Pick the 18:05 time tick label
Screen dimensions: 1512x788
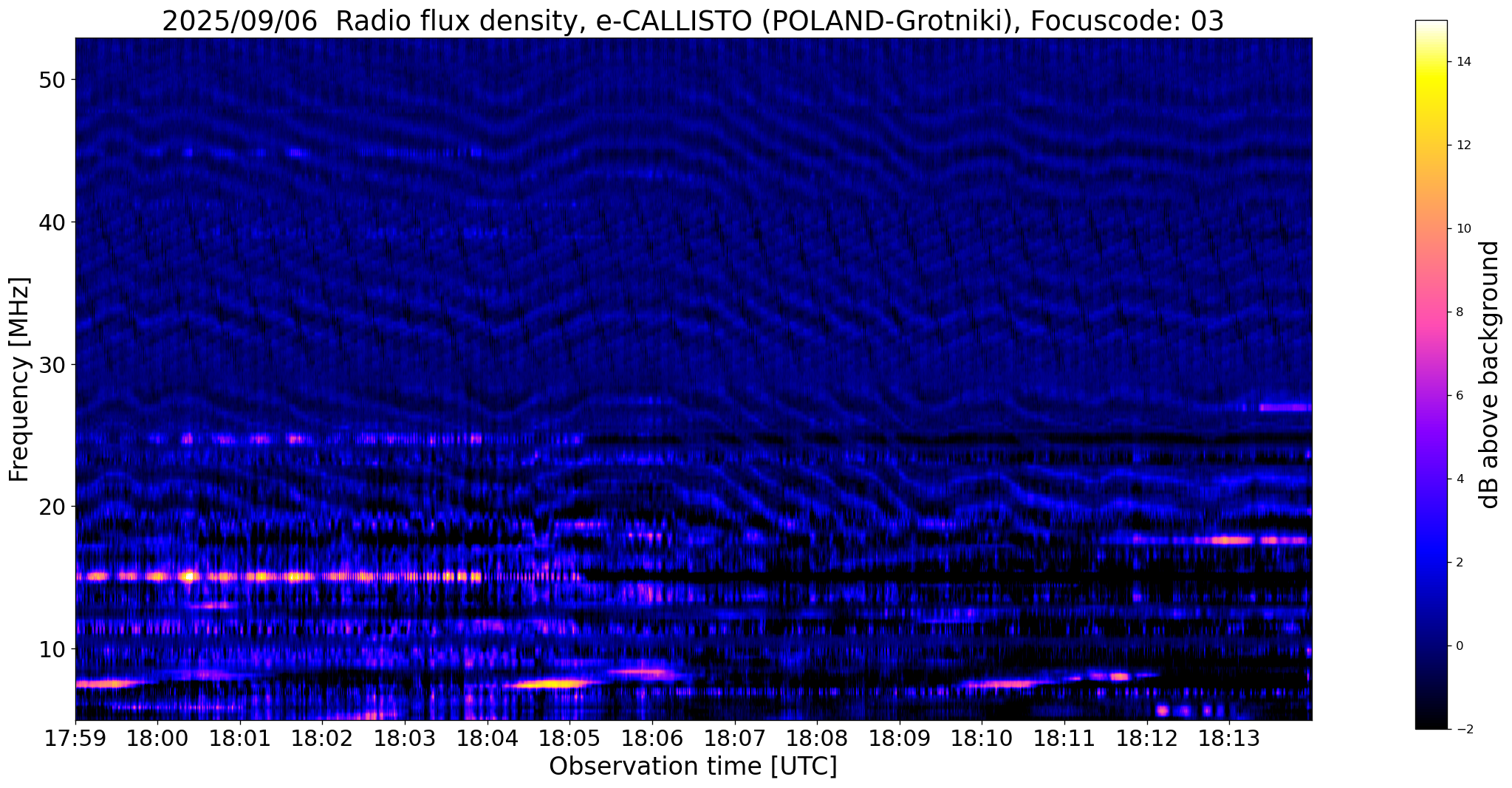tap(569, 739)
